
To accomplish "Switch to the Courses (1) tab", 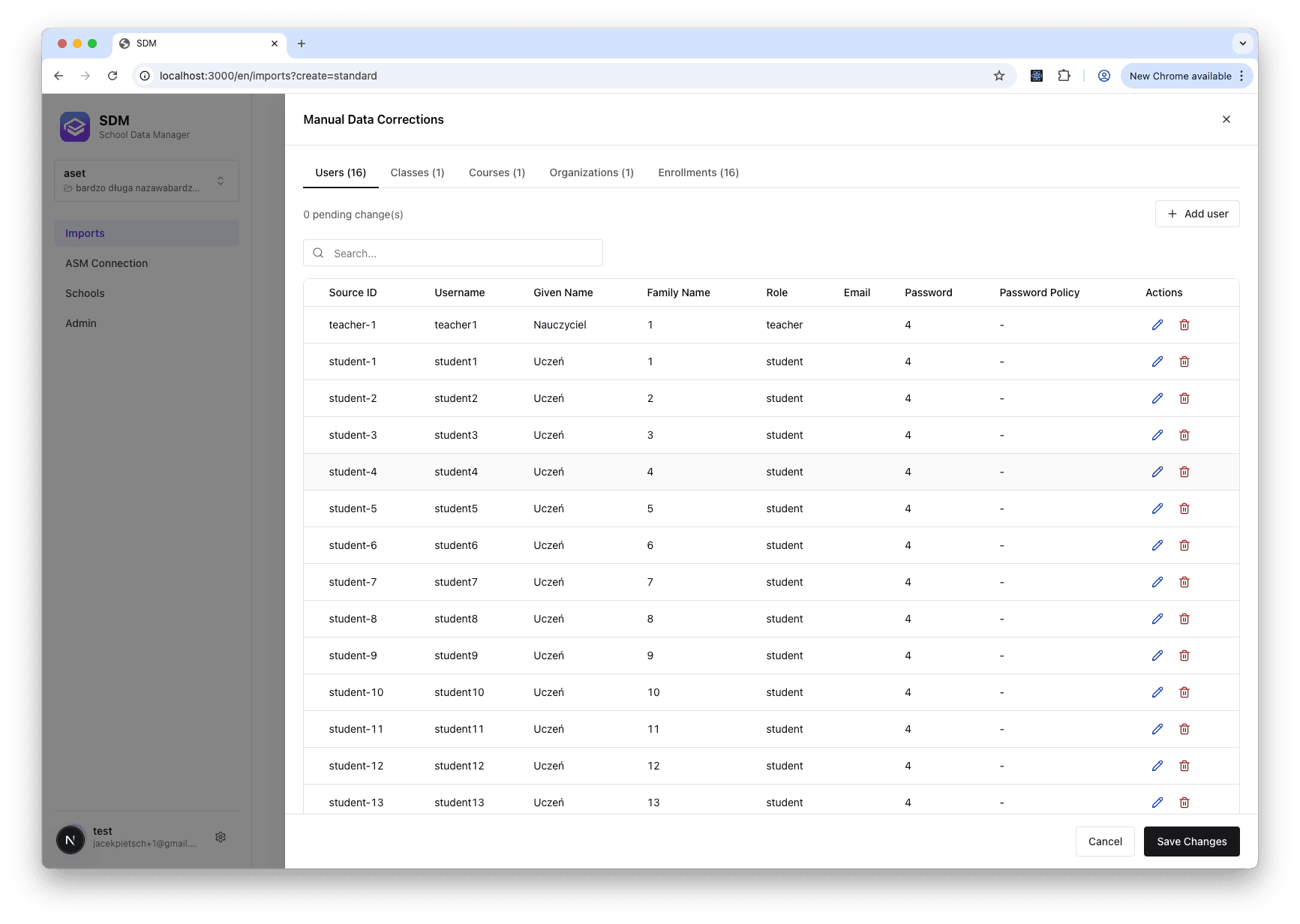I will pos(497,172).
